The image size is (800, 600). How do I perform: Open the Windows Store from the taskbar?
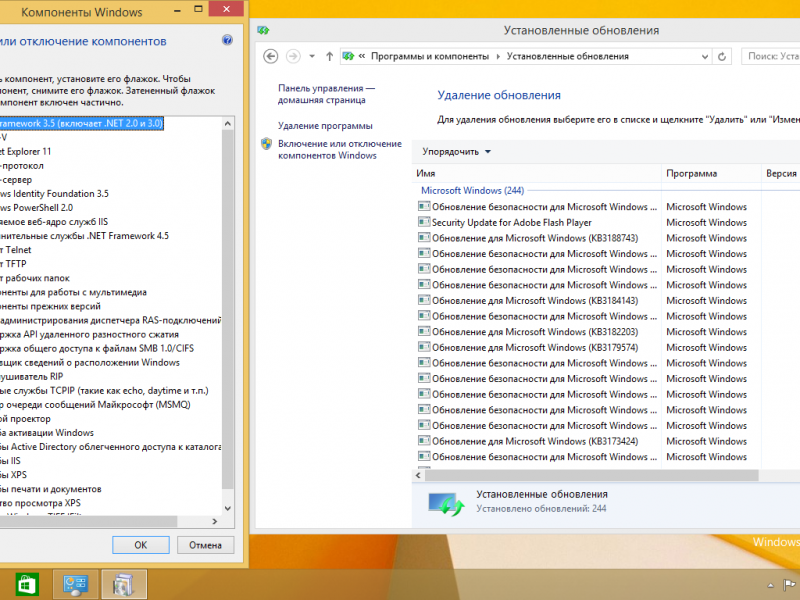click(27, 585)
